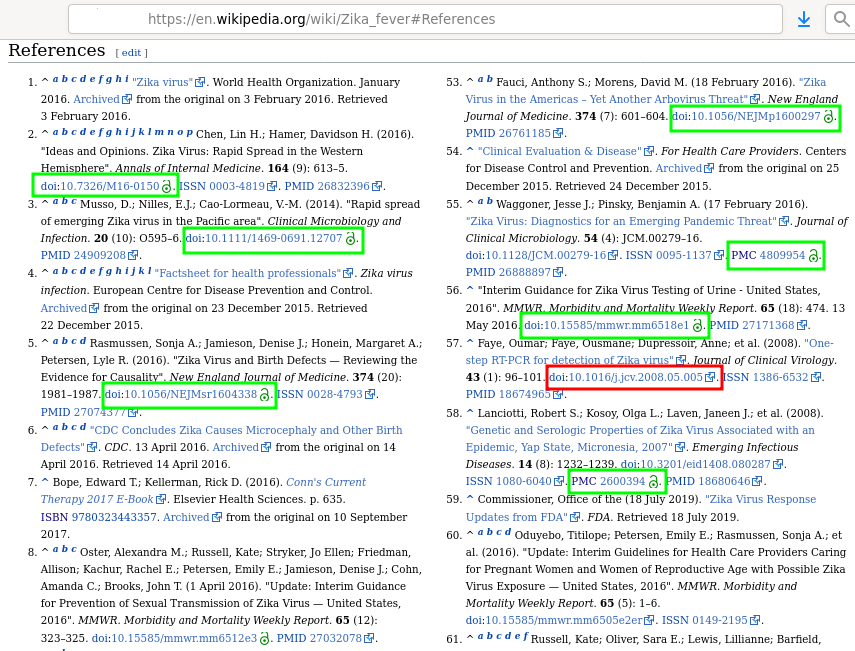This screenshot has height=651, width=855.
Task: Click open-access lock icon after doi NEJMsr1604338
Action: (x=264, y=394)
